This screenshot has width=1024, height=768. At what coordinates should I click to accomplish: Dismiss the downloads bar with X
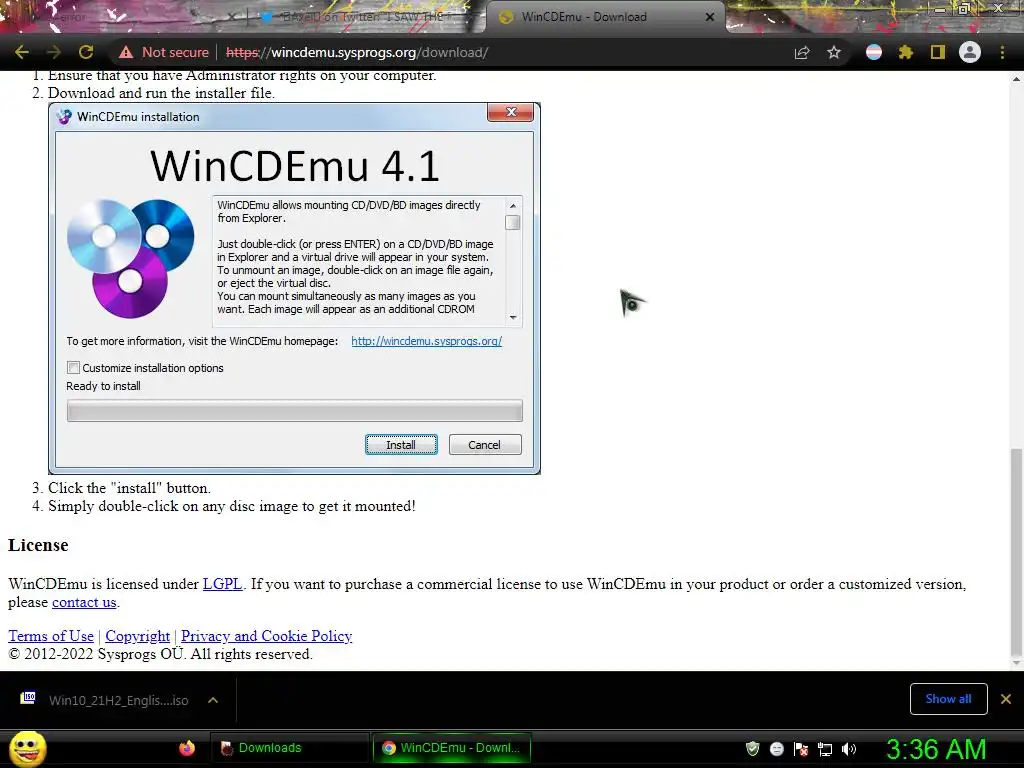click(x=1006, y=699)
